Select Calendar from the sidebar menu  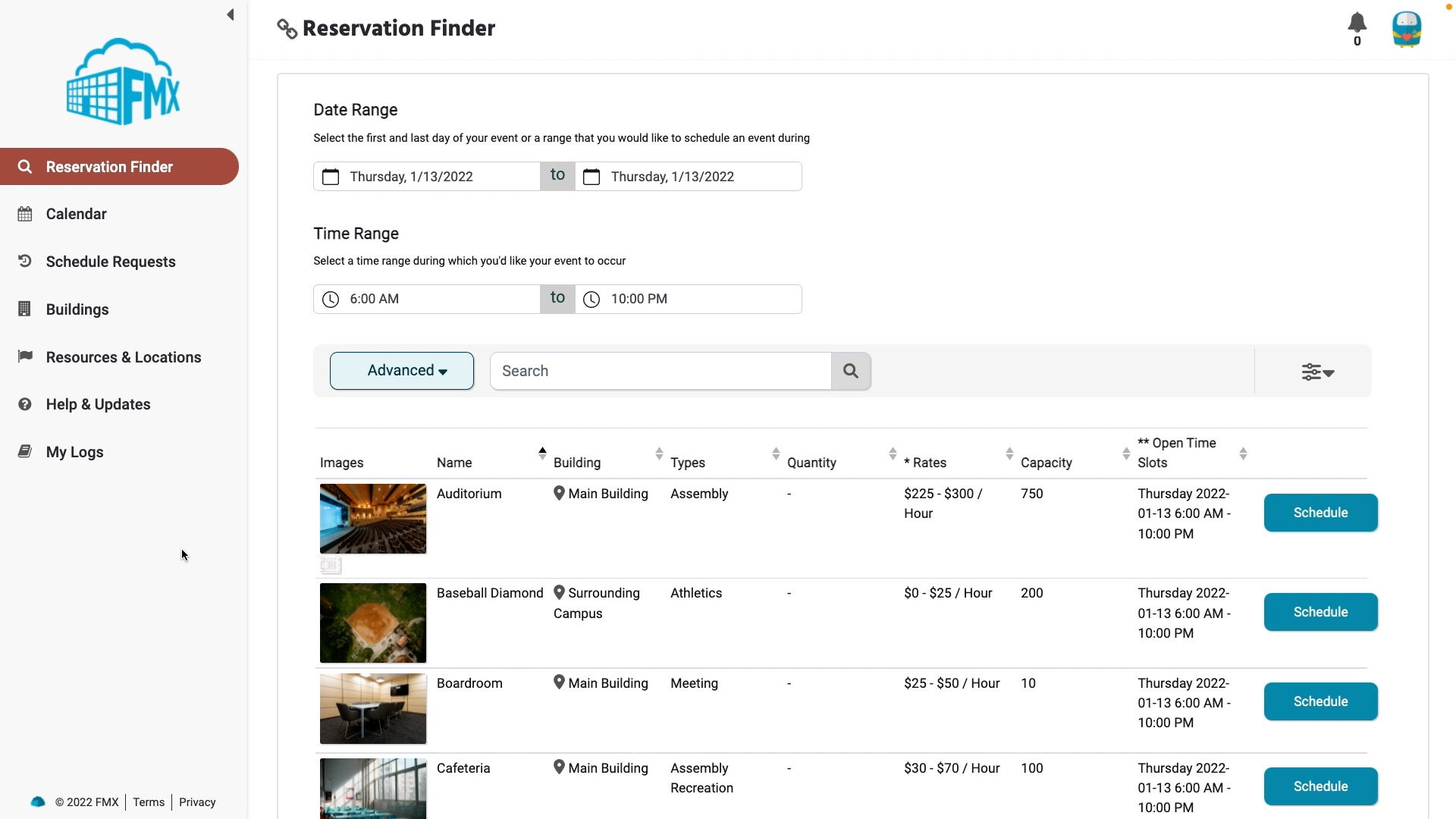point(75,214)
